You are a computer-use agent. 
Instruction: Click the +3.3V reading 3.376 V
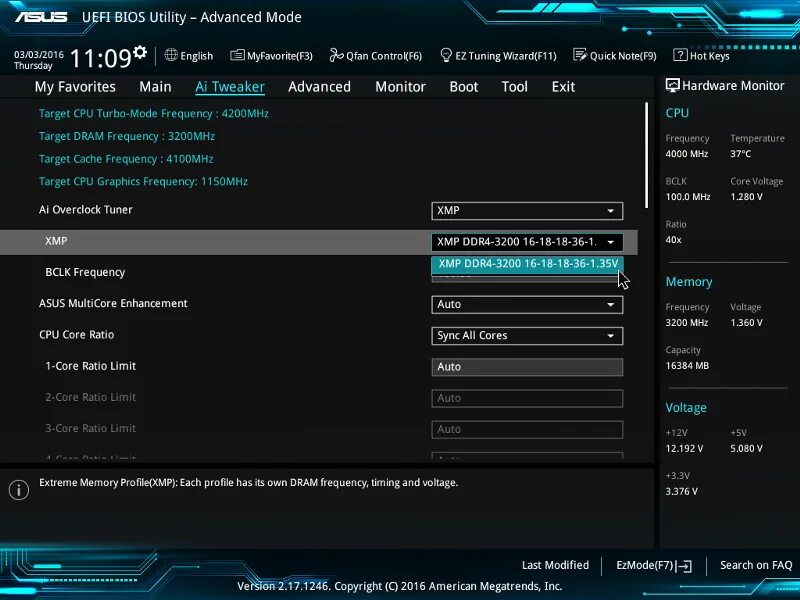(682, 491)
